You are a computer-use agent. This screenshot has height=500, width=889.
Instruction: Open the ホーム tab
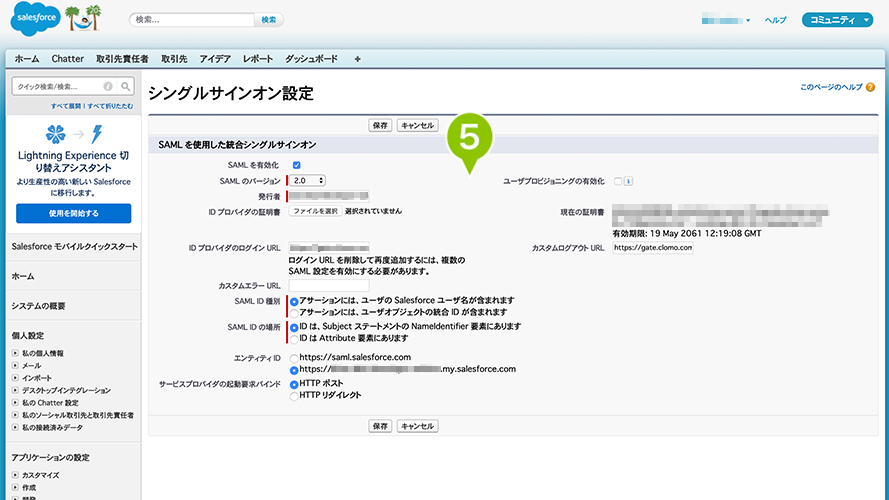(x=27, y=59)
